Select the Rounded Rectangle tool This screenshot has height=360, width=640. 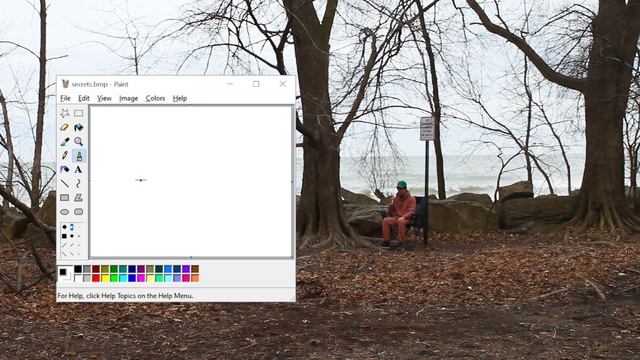(x=78, y=212)
